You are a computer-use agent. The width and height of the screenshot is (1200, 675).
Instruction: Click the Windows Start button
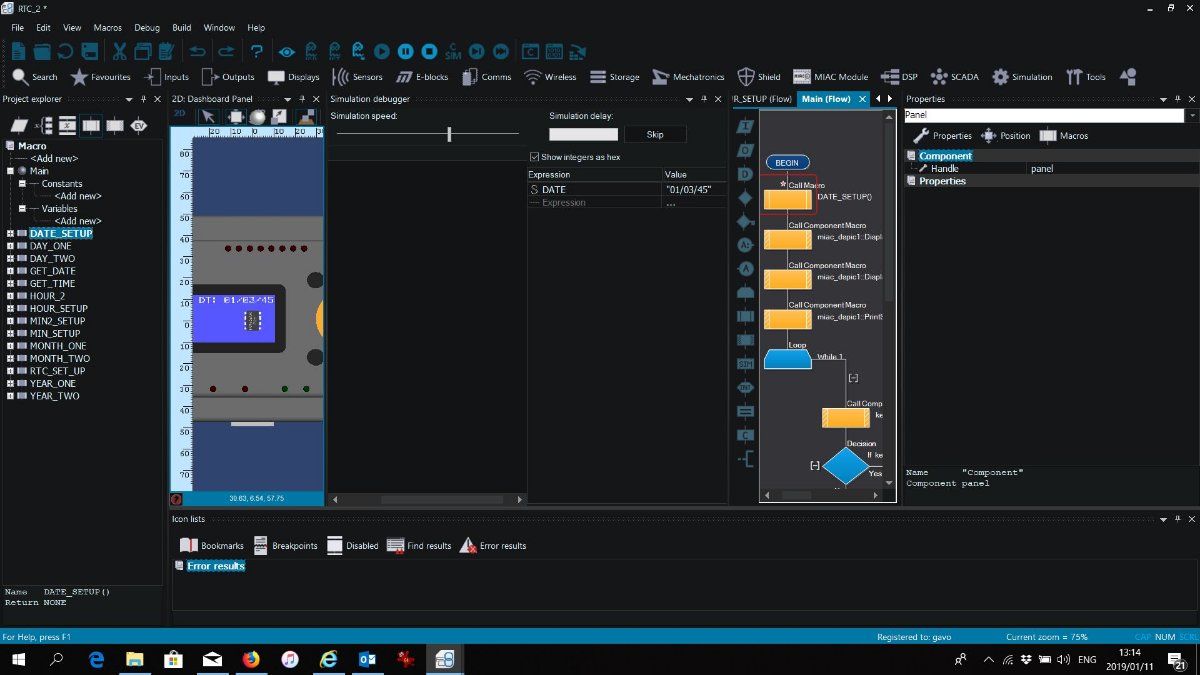click(x=19, y=659)
